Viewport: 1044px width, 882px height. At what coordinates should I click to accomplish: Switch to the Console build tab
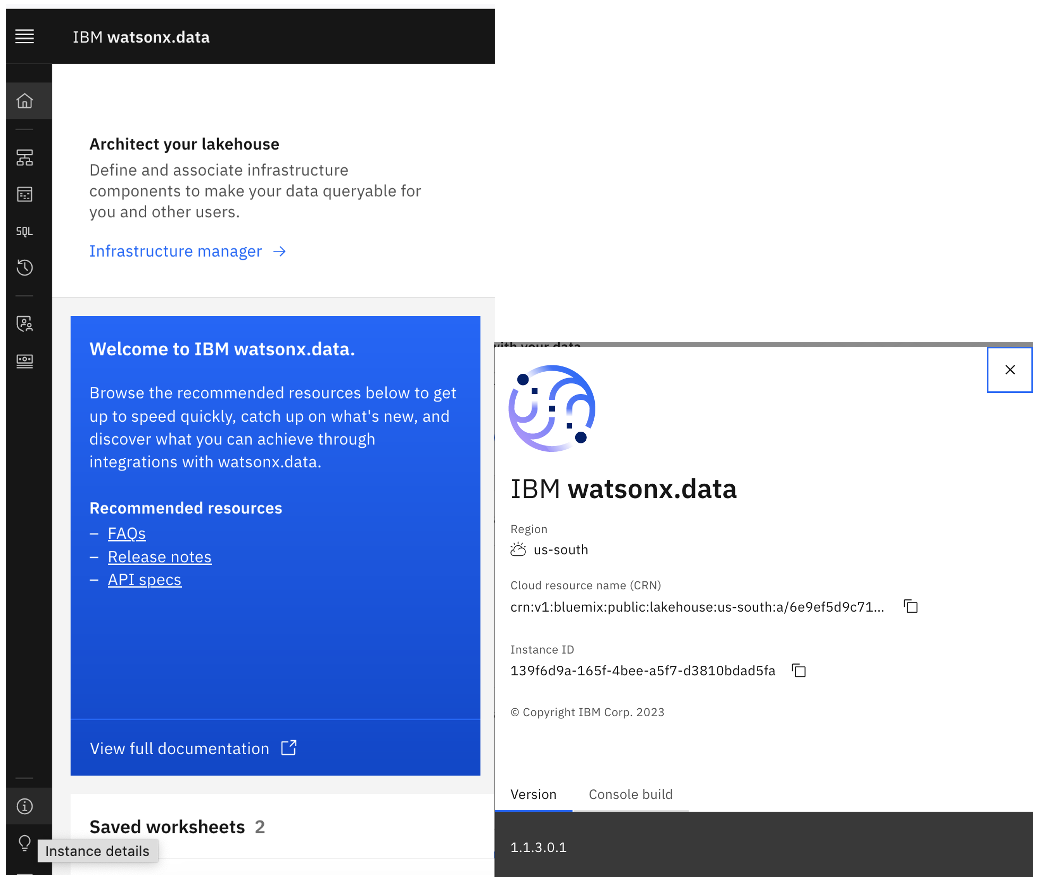point(630,794)
